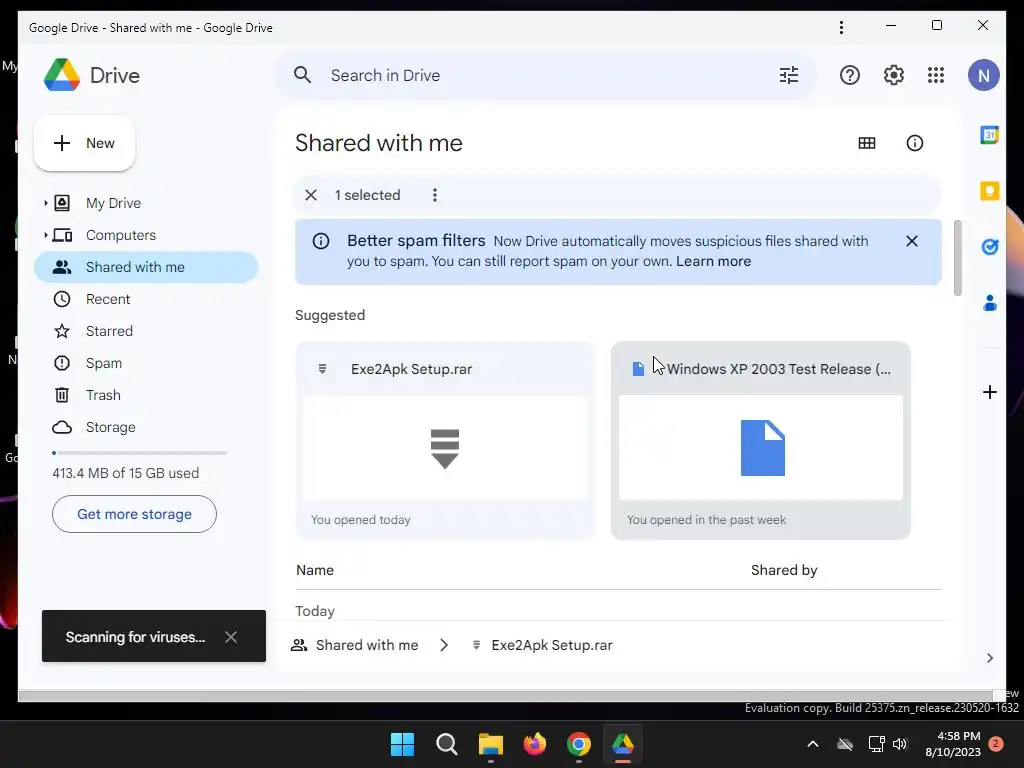Click Get more storage button
1024x768 pixels.
coord(134,514)
